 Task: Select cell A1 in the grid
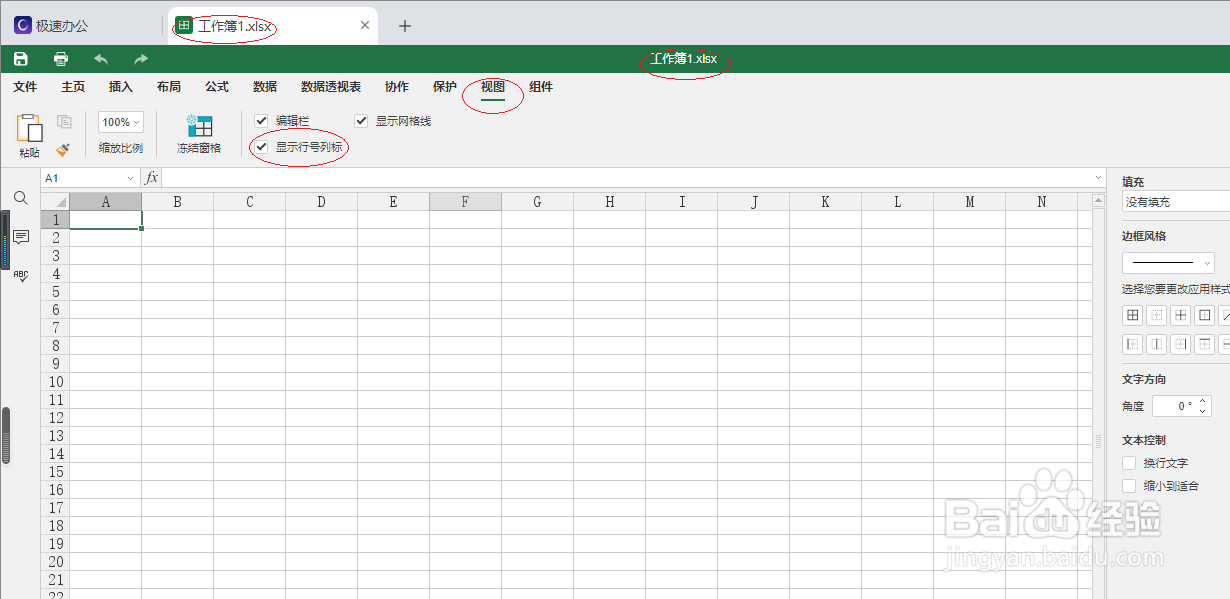[x=106, y=219]
